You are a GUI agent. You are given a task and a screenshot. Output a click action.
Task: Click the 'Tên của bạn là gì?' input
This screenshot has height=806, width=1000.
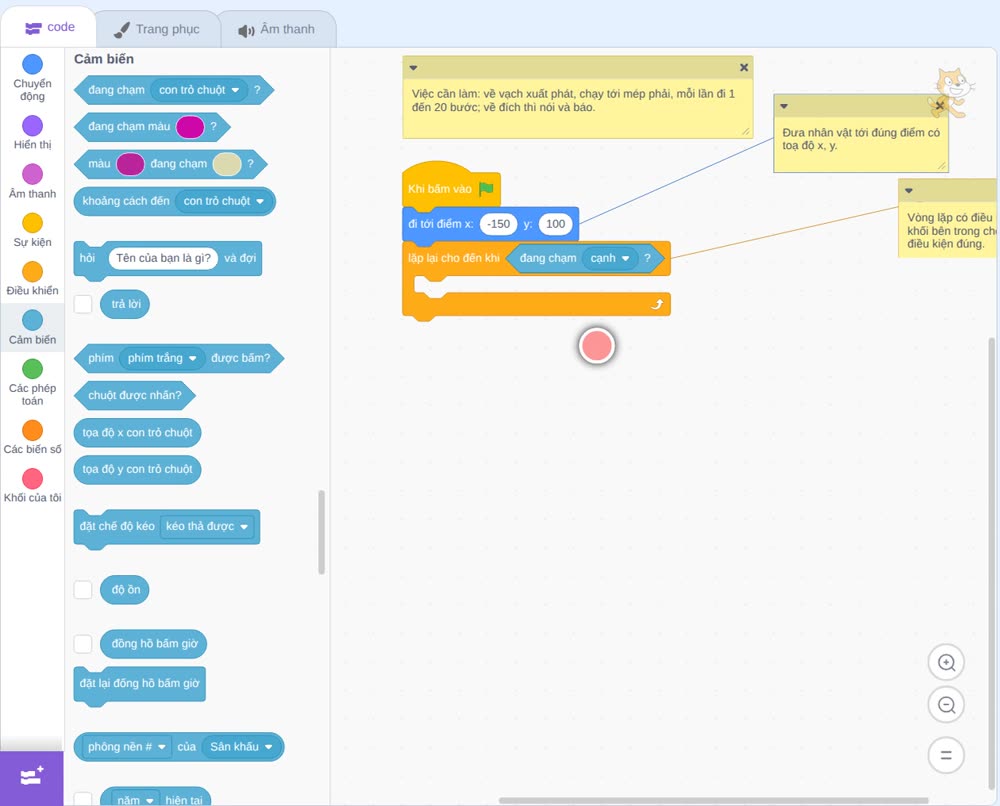coord(163,258)
